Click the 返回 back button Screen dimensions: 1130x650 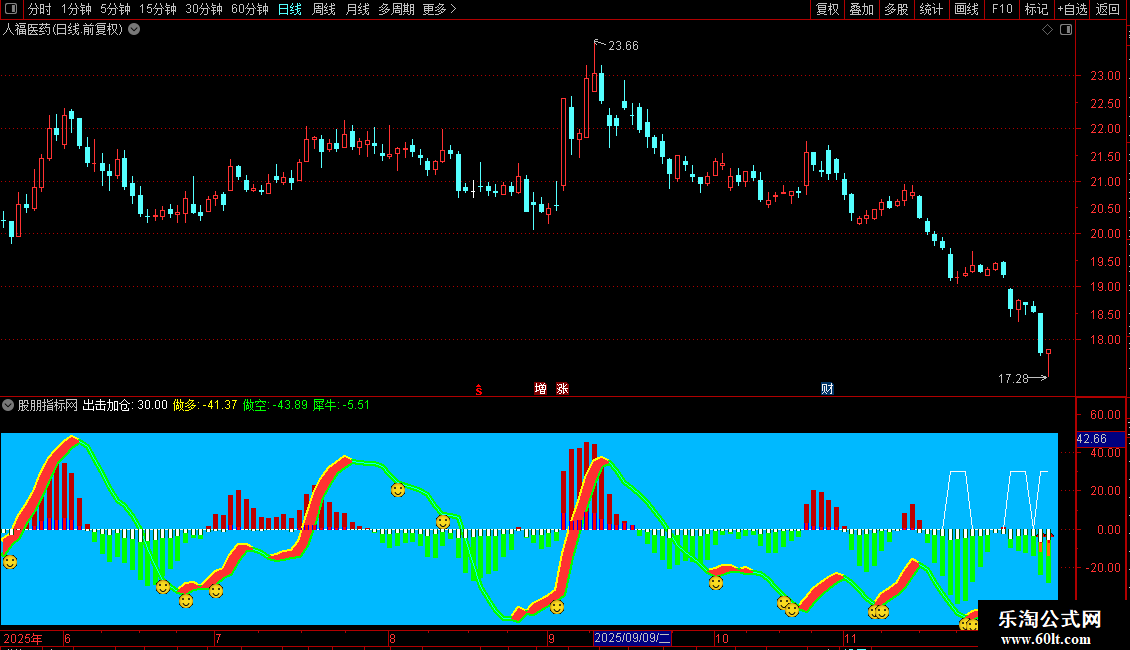tap(1108, 9)
